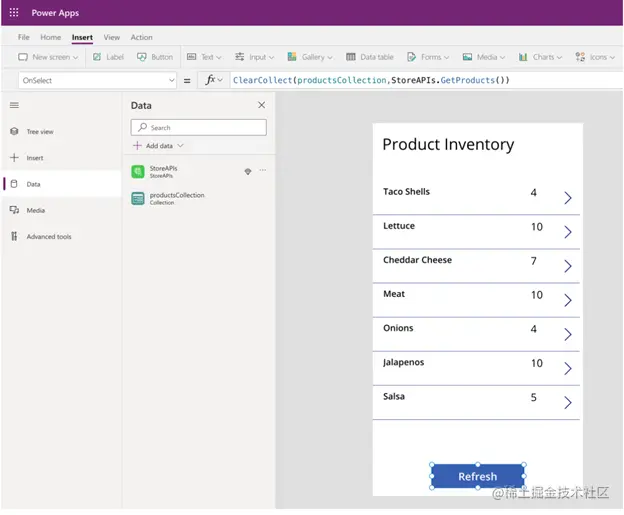The width and height of the screenshot is (624, 515).
Task: Open the Icons dropdown
Action: (595, 57)
